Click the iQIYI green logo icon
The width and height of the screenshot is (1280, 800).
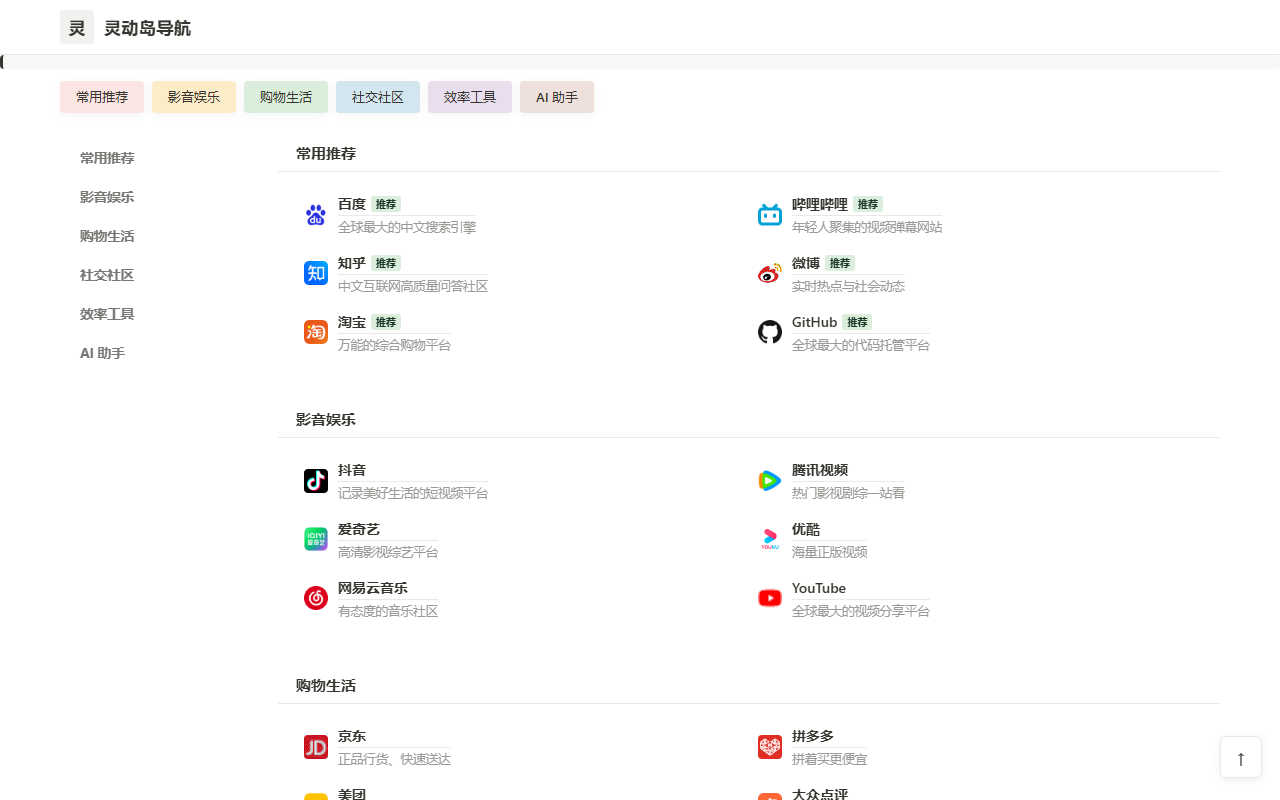pos(316,539)
